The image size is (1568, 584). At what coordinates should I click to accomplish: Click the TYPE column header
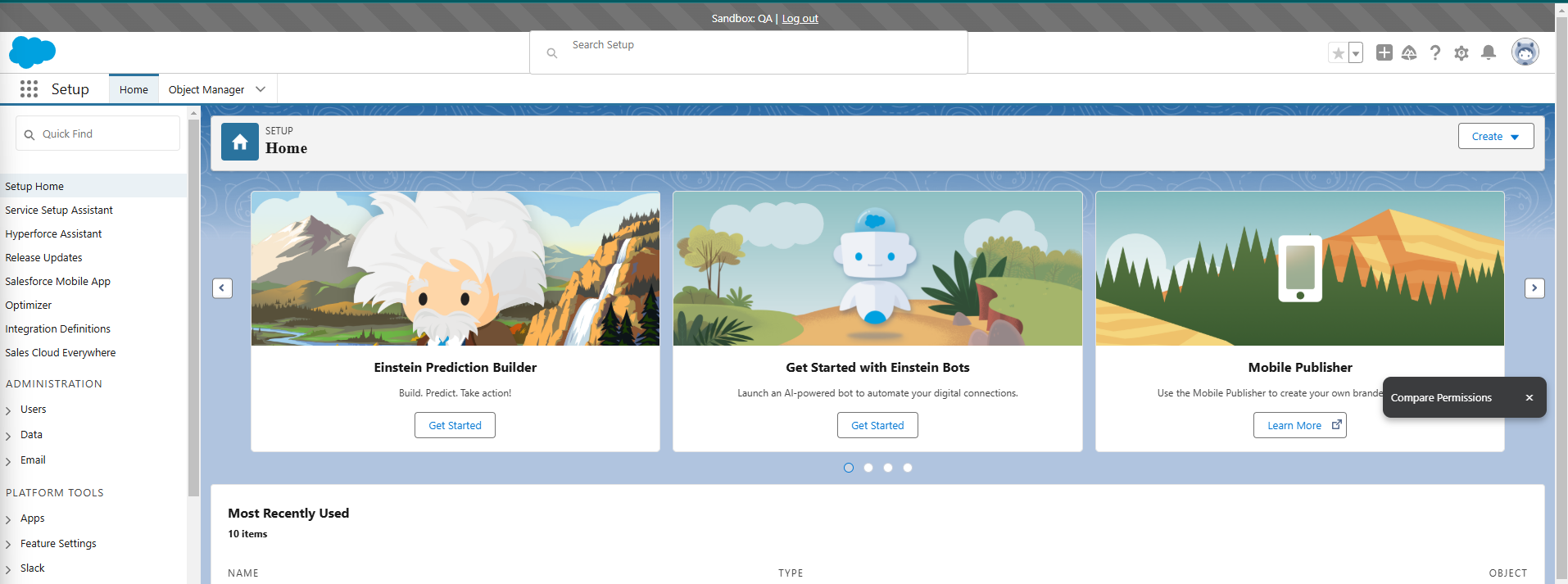click(791, 573)
